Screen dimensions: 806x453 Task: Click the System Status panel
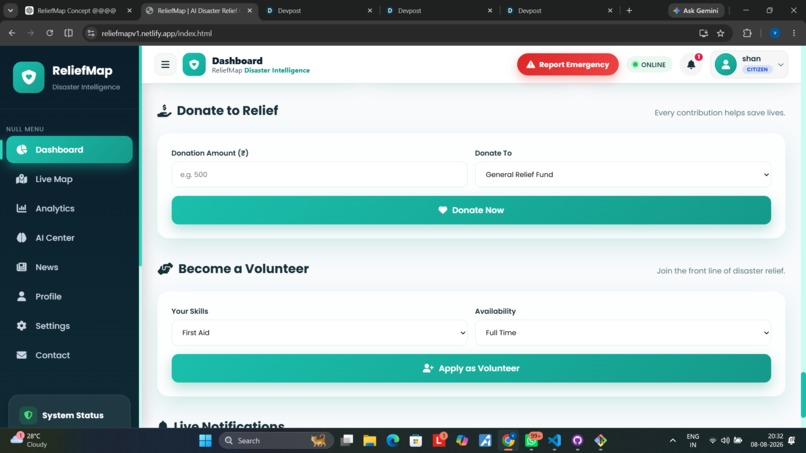[x=69, y=412]
